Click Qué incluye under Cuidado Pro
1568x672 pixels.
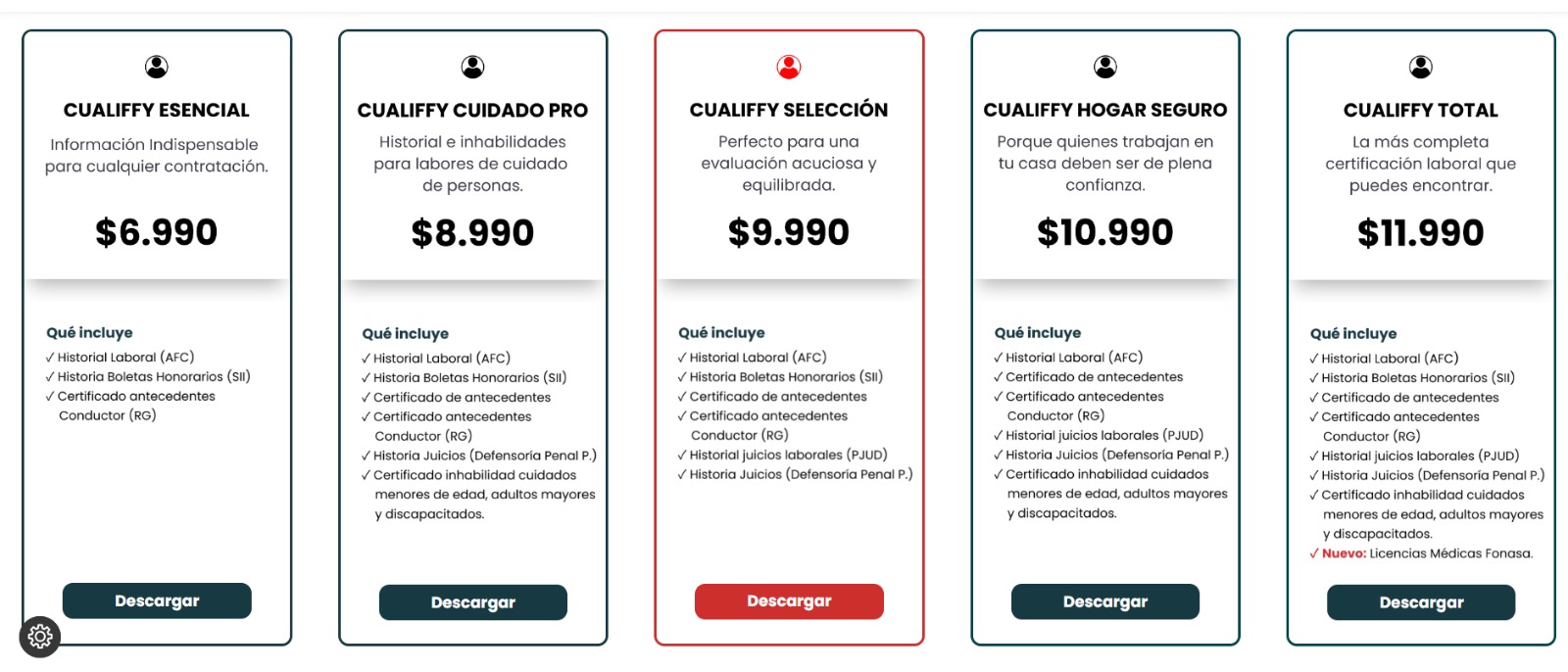point(406,334)
